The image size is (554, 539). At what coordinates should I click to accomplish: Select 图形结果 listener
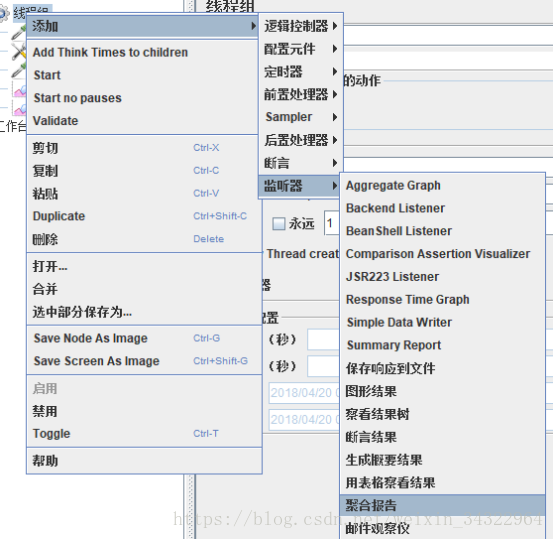(x=443, y=391)
